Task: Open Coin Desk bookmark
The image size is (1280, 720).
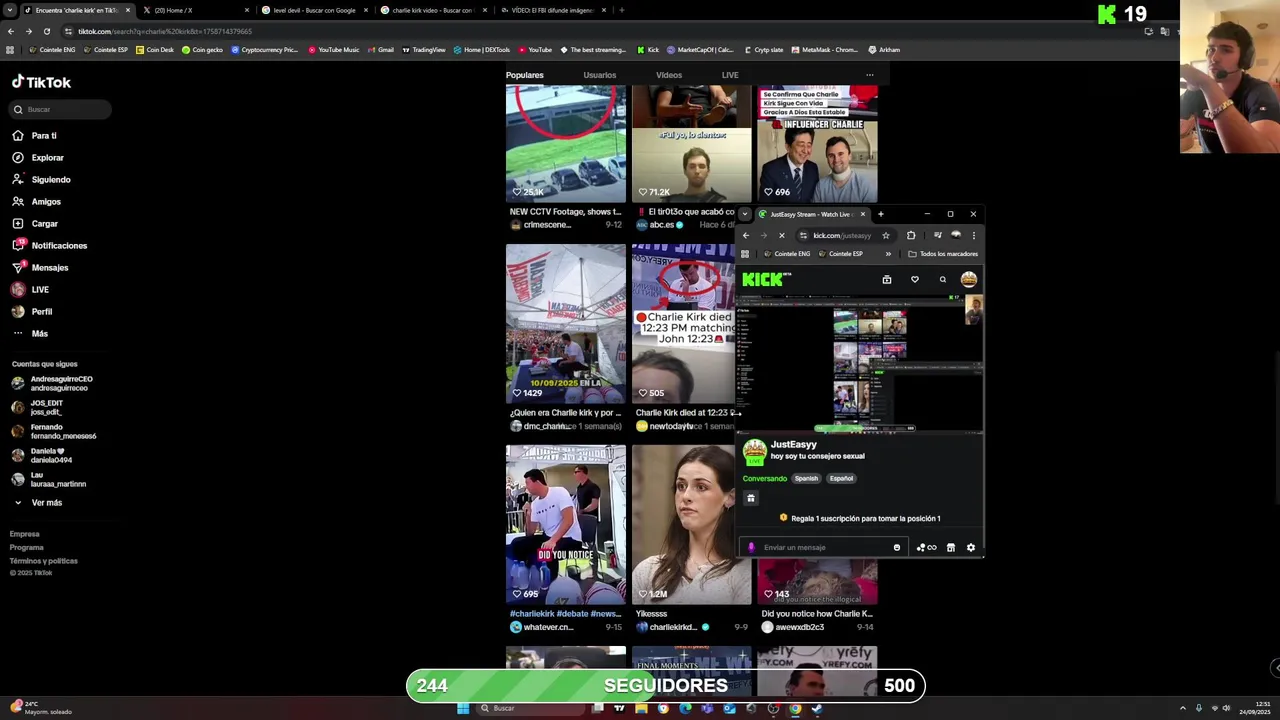Action: pyautogui.click(x=155, y=50)
